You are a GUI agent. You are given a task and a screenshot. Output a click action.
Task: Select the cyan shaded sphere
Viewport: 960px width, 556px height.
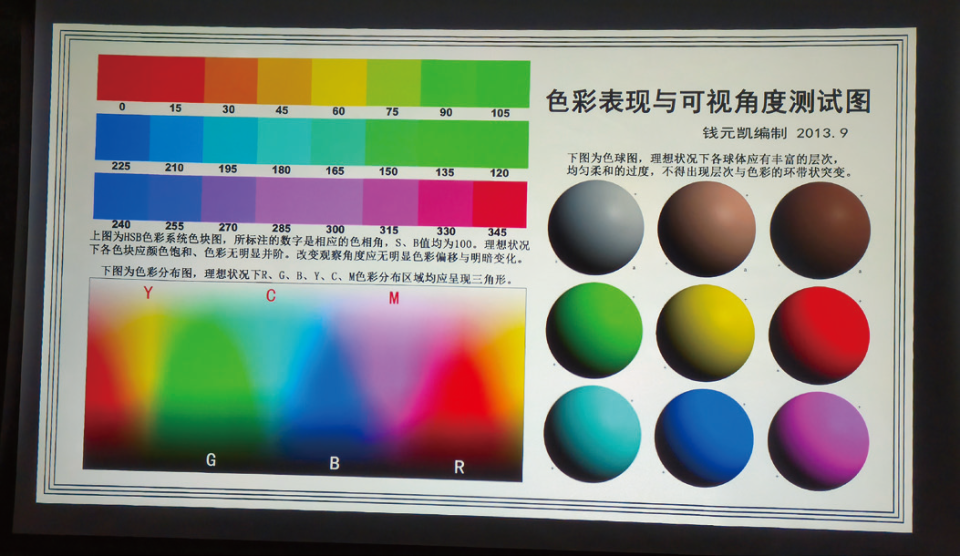pyautogui.click(x=592, y=434)
